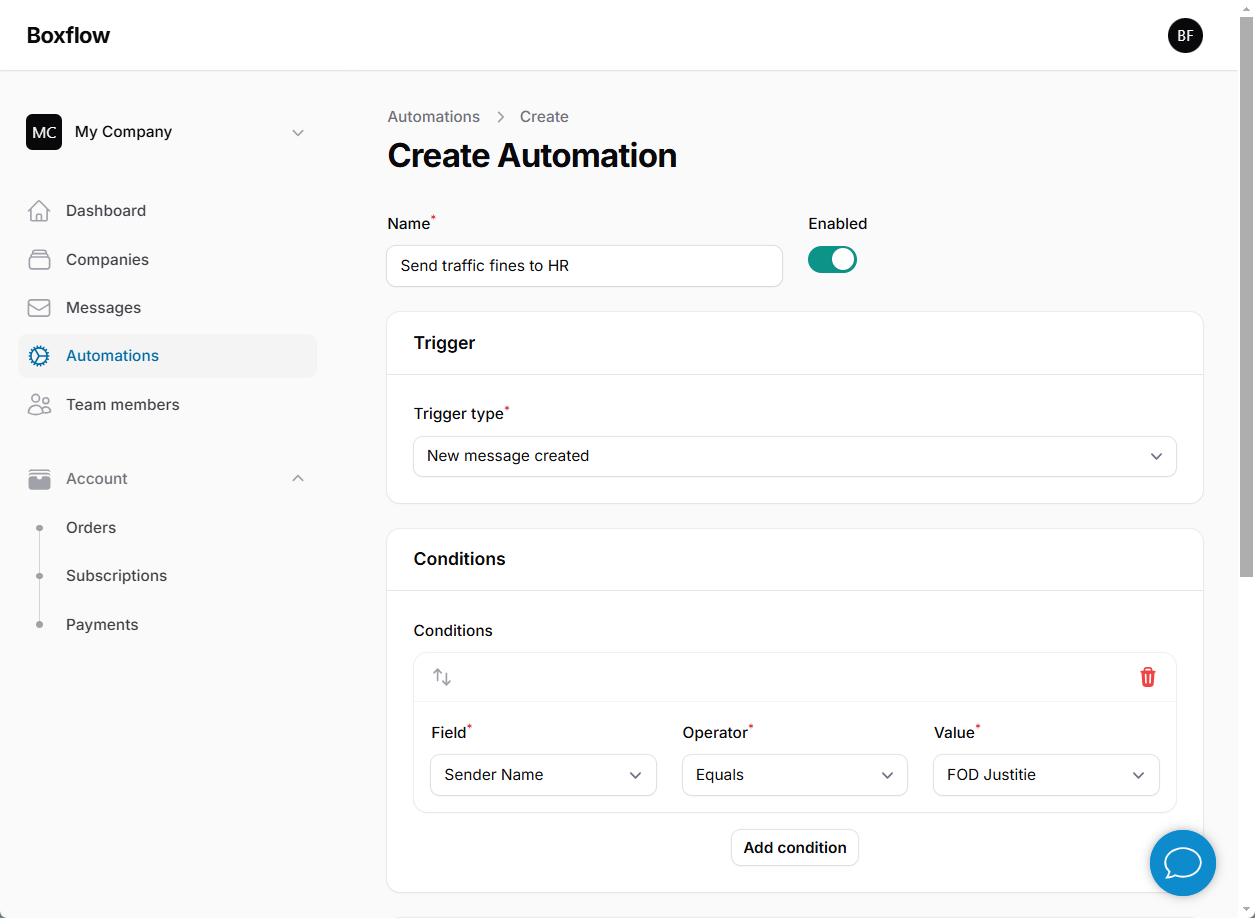Go to Payments in the sidebar
Image resolution: width=1255 pixels, height=918 pixels.
(x=102, y=625)
